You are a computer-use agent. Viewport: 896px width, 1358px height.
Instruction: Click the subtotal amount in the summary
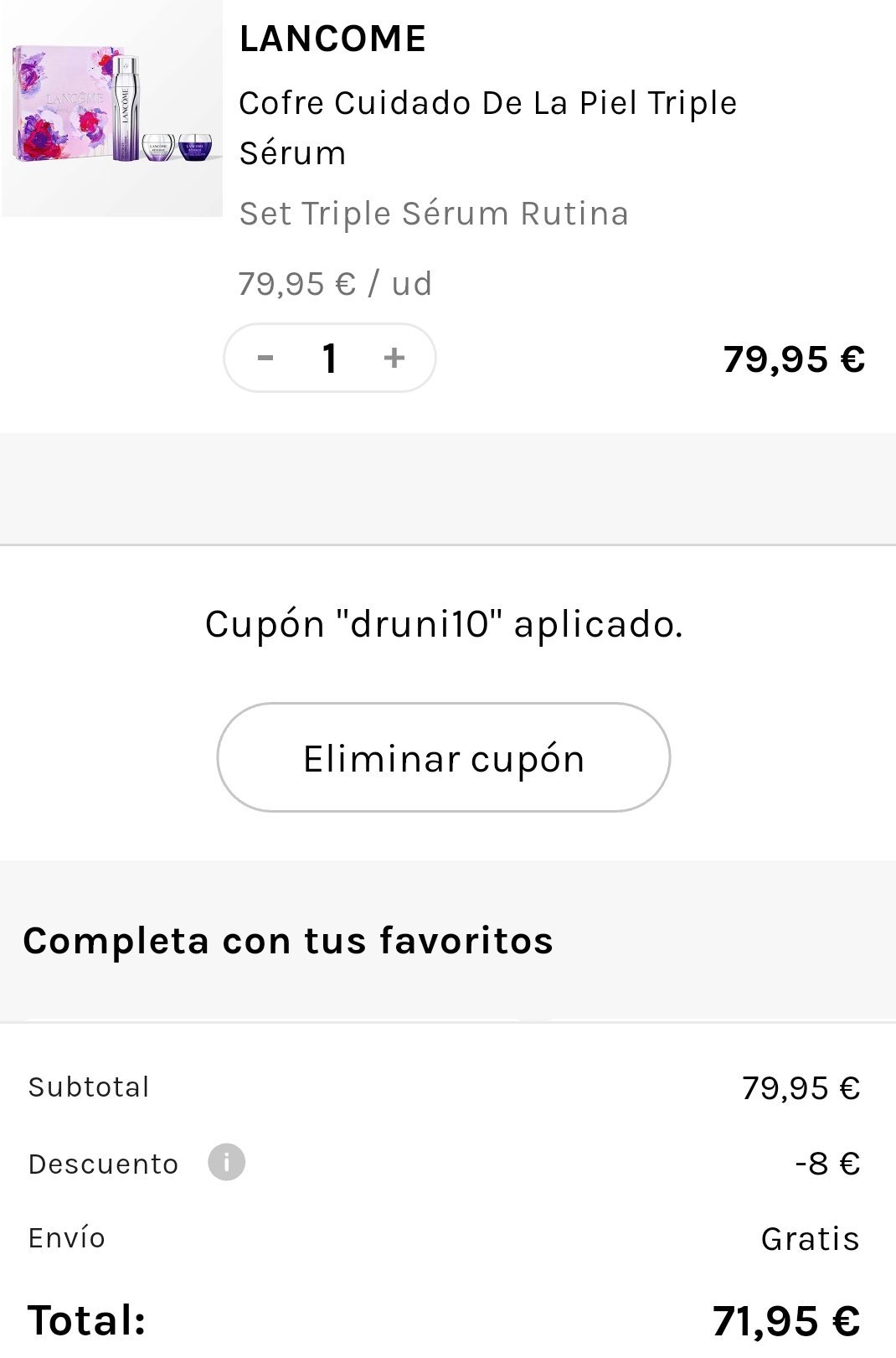pos(801,1088)
